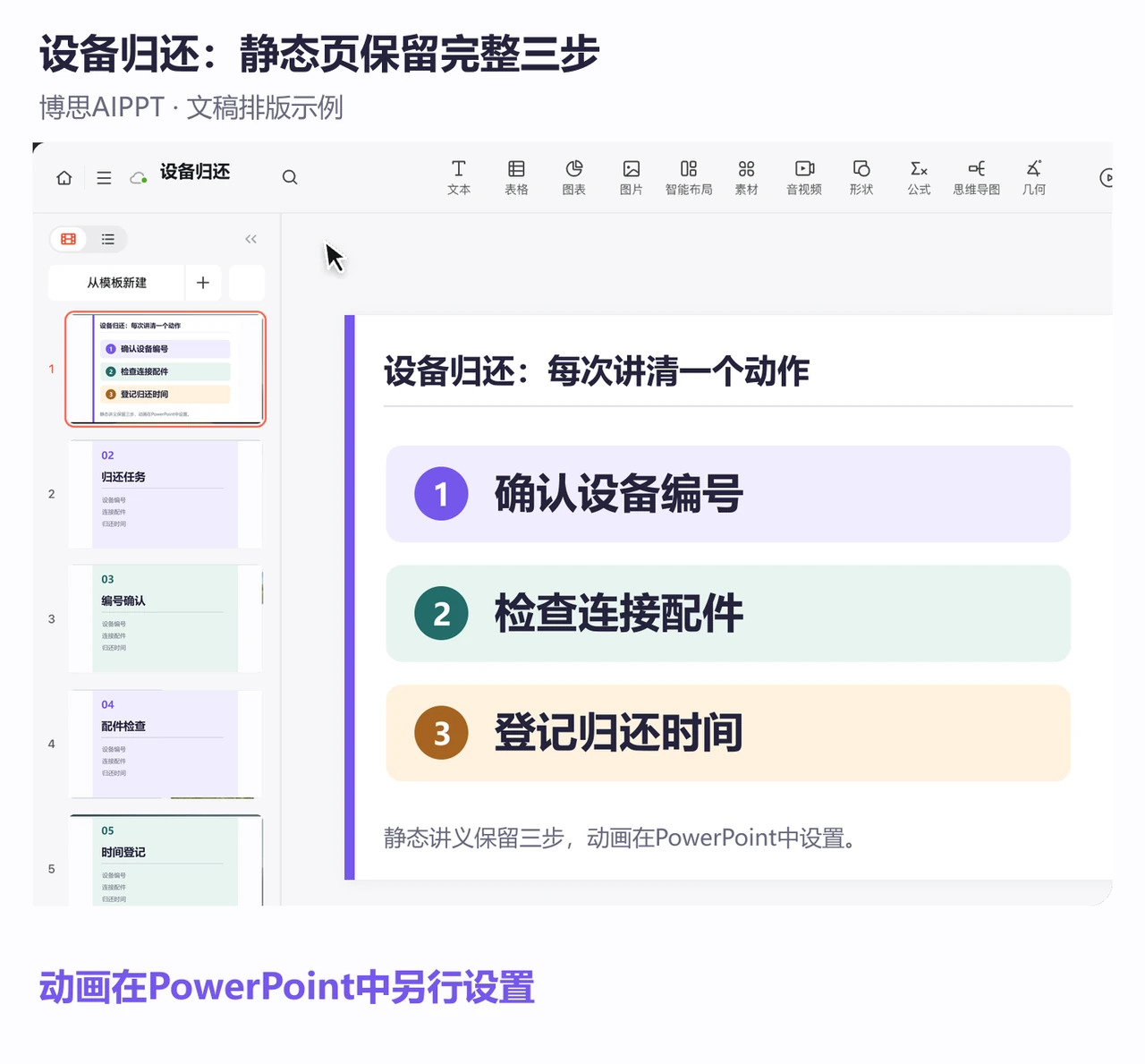
Task: Insert a 思维导图 mind map
Action: [x=977, y=177]
